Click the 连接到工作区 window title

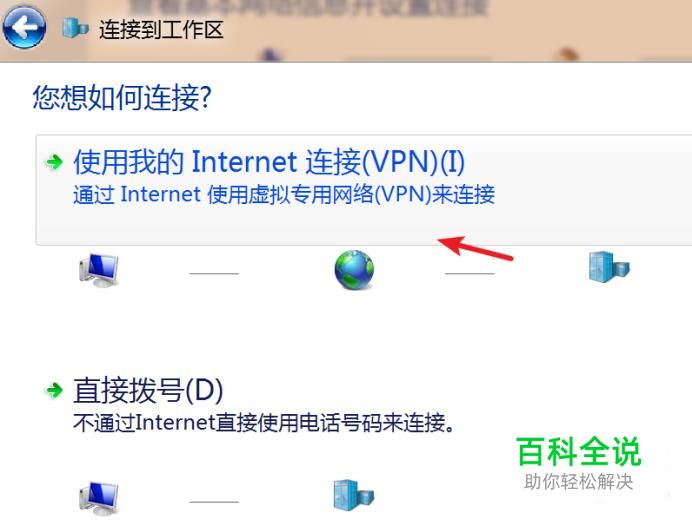coord(161,30)
